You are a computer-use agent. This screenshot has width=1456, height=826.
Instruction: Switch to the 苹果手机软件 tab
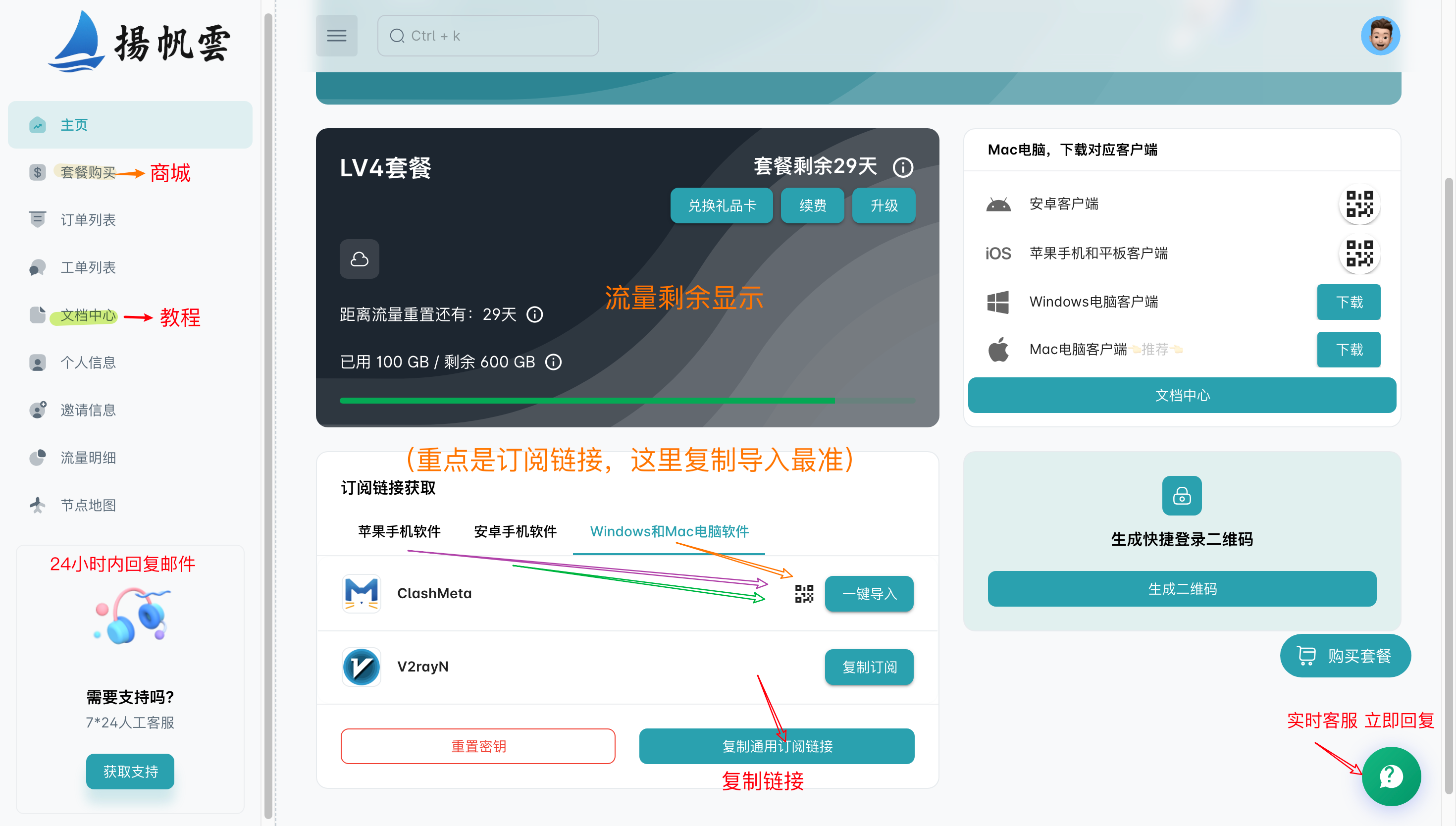(399, 531)
